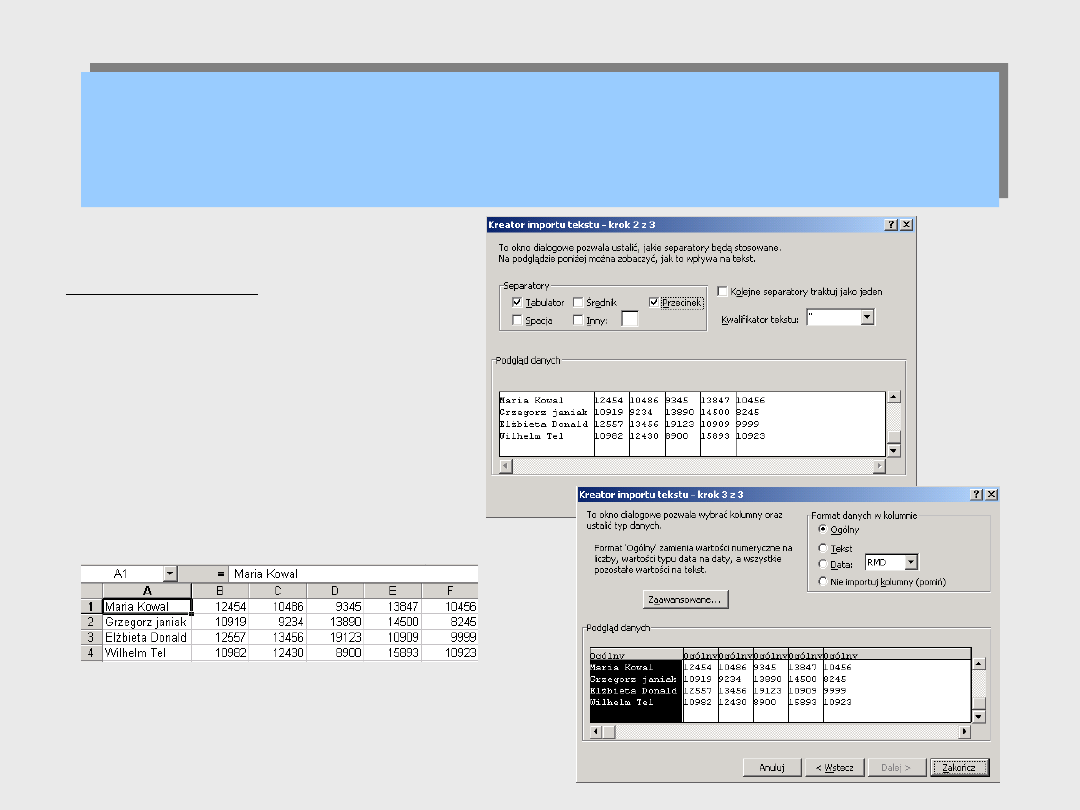Expand the RMD date format dropdown
1080x810 pixels.
(910, 563)
